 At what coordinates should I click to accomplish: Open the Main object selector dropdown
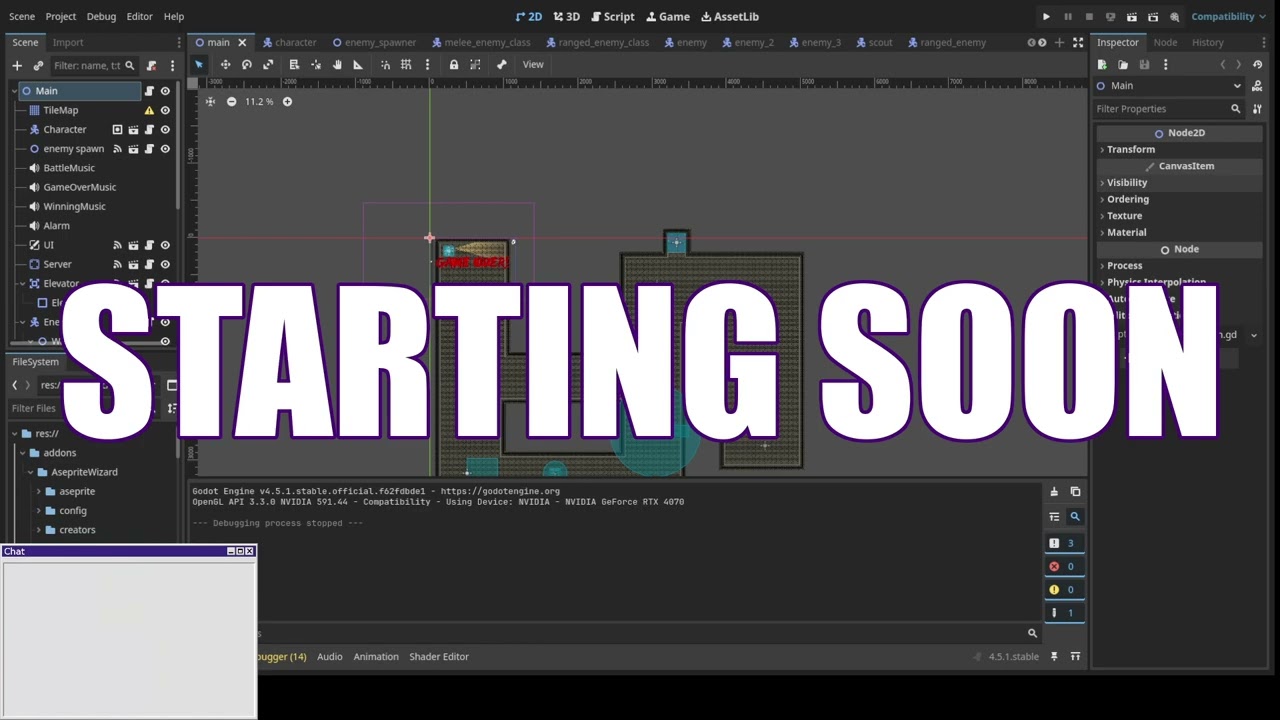click(x=1168, y=86)
